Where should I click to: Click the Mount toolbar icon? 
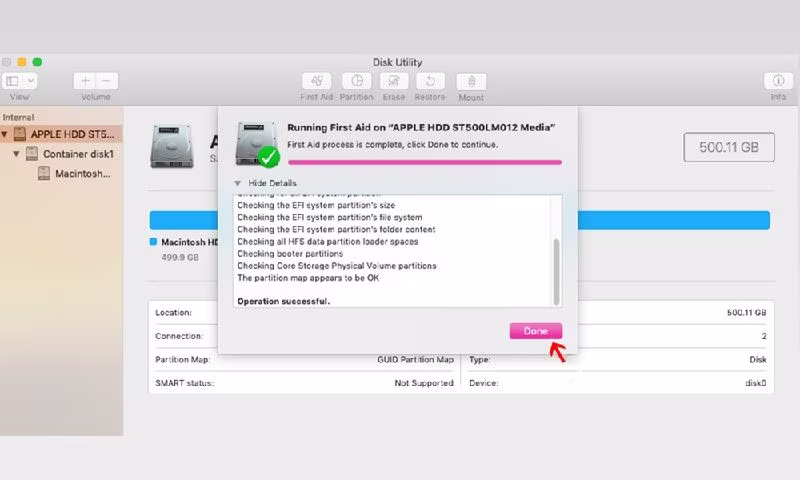point(471,82)
